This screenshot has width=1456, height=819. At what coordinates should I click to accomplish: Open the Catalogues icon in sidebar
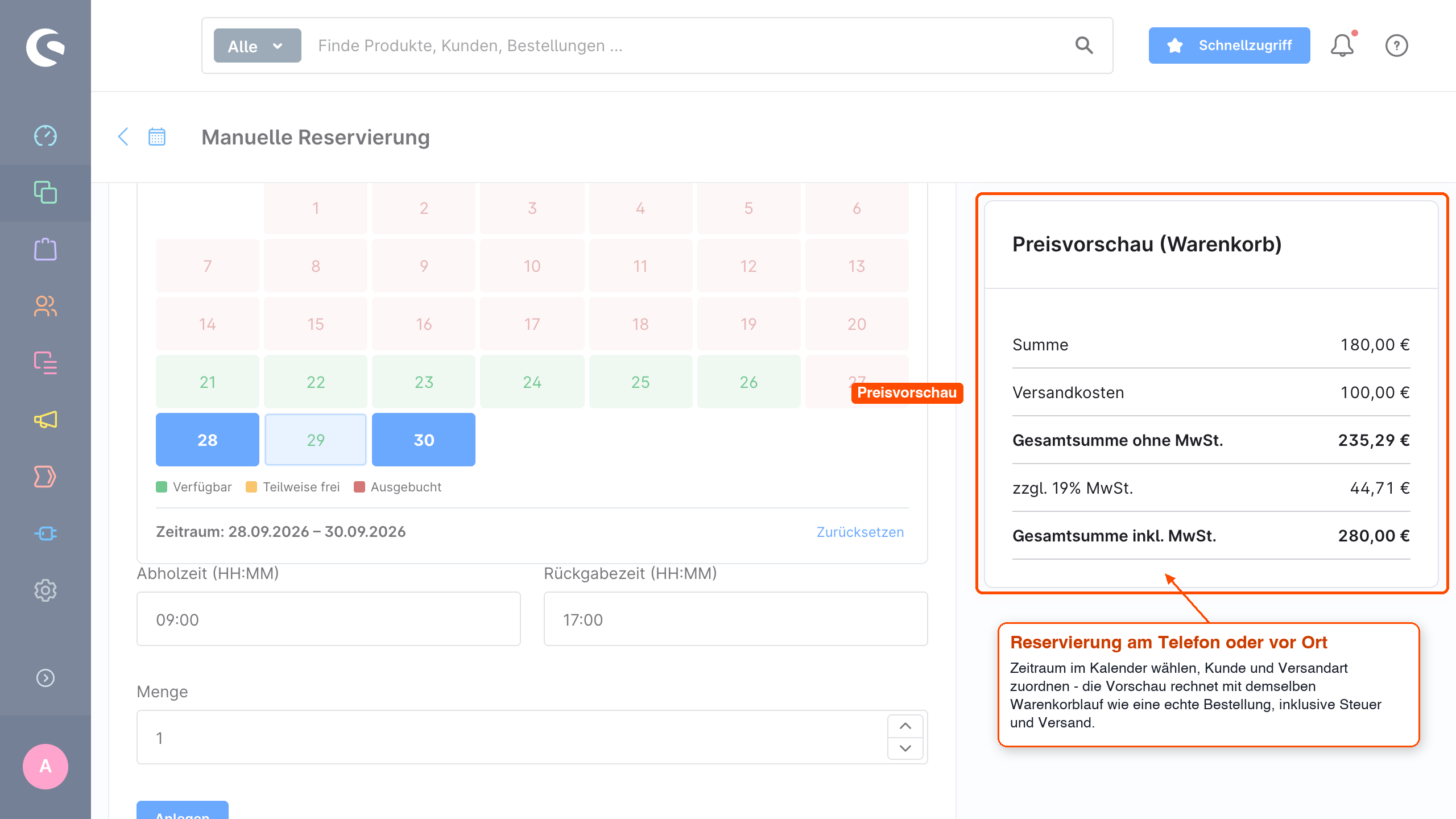tap(45, 193)
